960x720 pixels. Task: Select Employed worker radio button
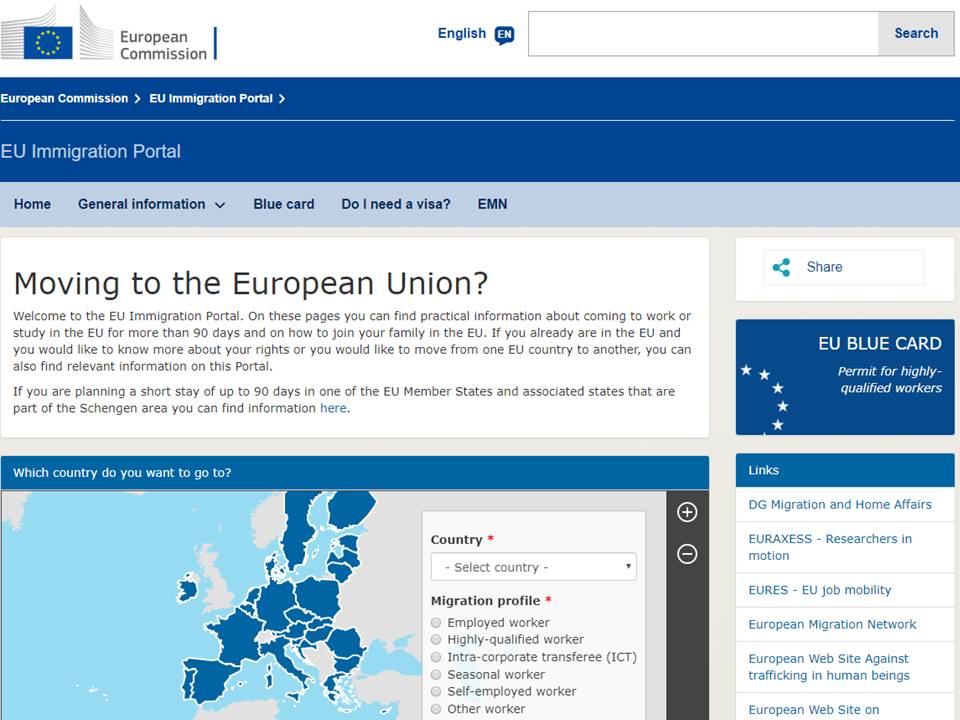pos(436,623)
